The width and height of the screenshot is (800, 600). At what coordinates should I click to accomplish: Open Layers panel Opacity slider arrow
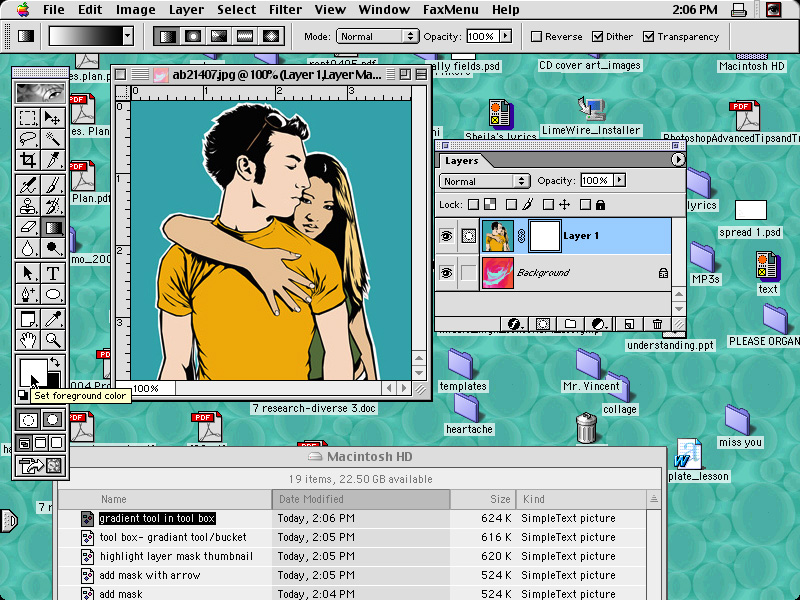click(x=620, y=180)
